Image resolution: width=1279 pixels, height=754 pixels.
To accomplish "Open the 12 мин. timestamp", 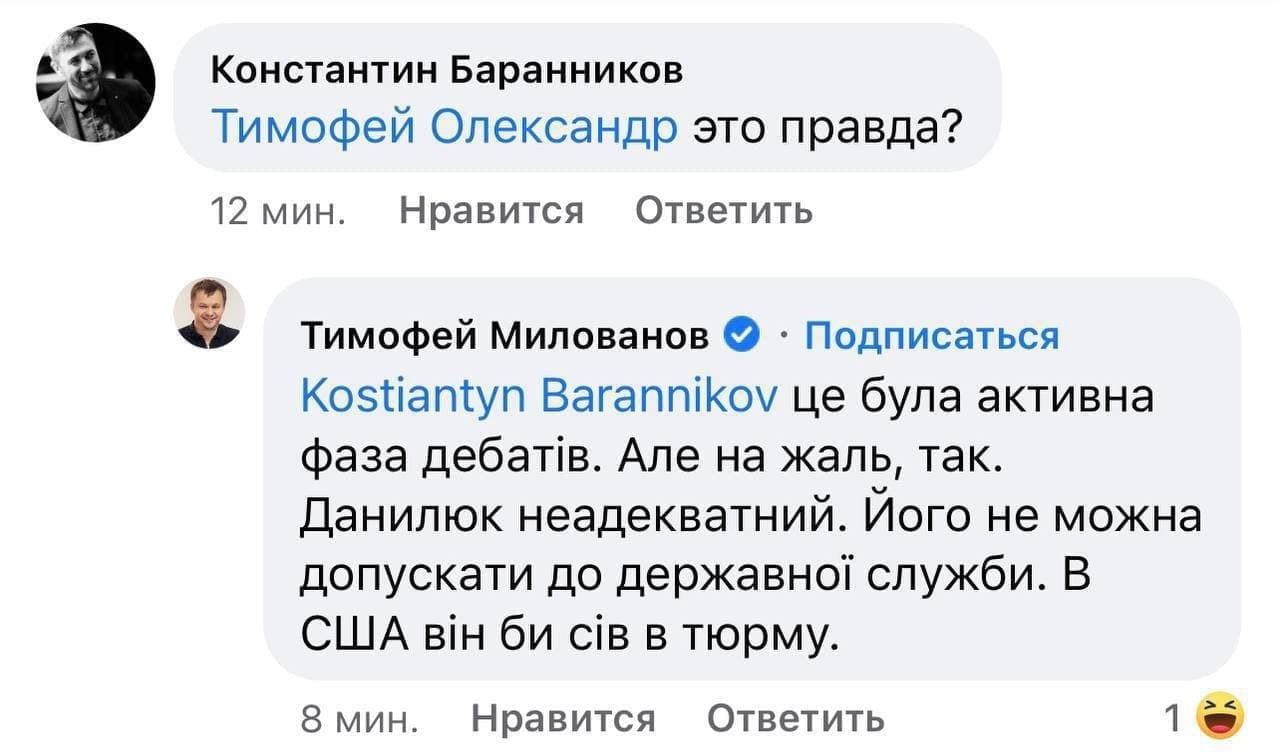I will (x=279, y=211).
